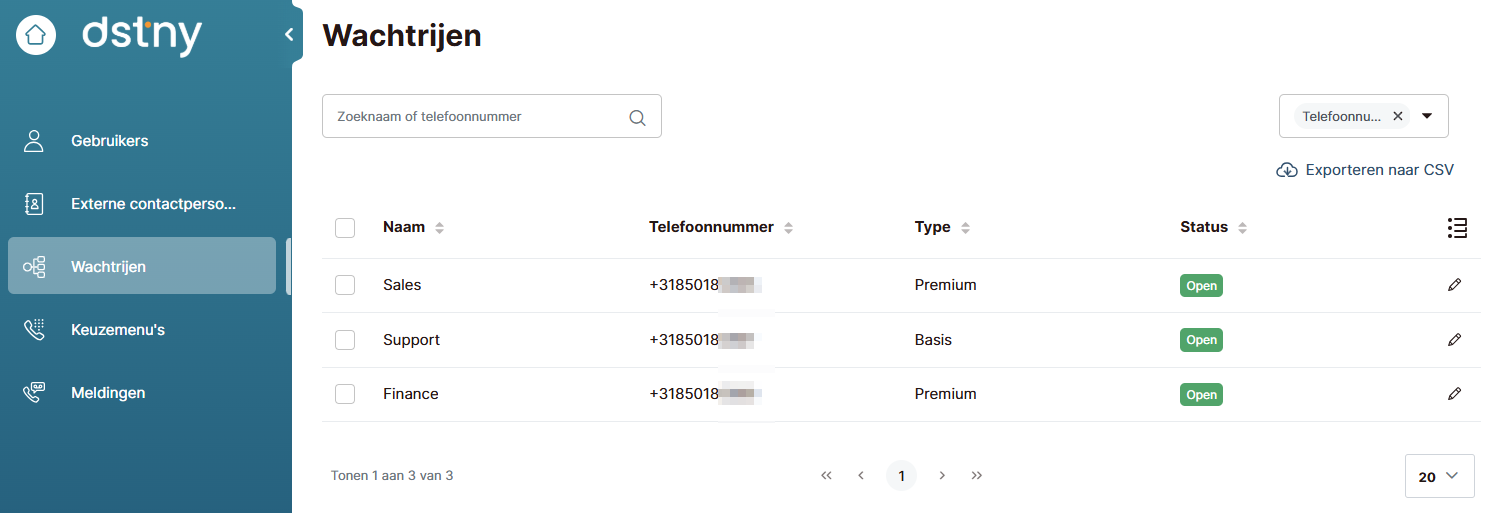Click Exporteren naar CSV
1487x513 pixels.
[x=1366, y=170]
